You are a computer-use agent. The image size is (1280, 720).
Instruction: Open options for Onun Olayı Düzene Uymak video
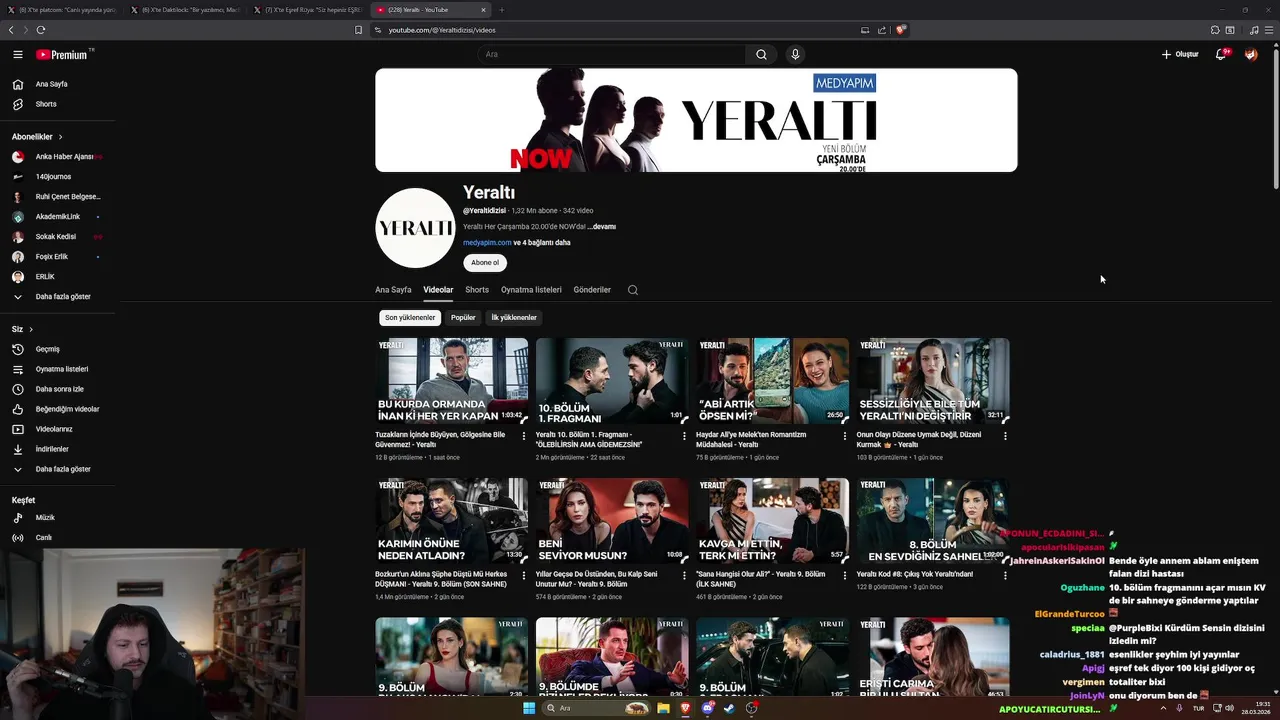point(1005,436)
